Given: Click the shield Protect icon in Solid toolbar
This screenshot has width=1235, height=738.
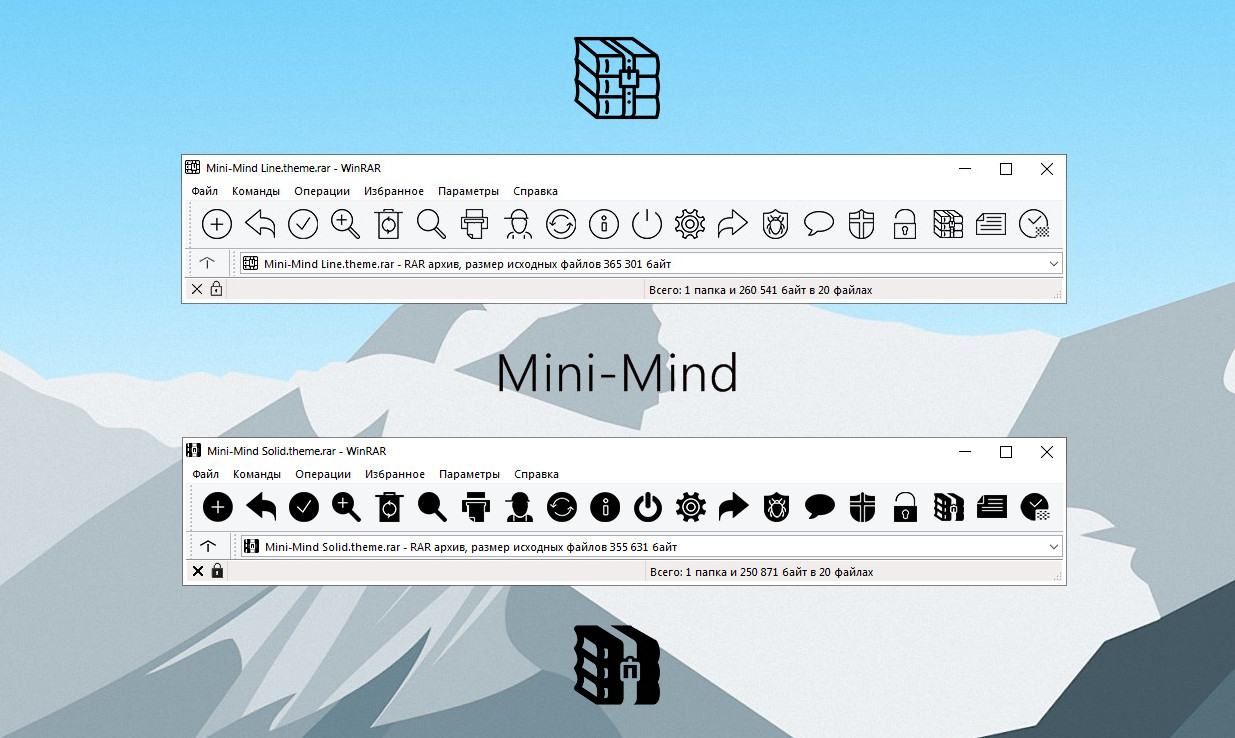Looking at the screenshot, I should 861,507.
